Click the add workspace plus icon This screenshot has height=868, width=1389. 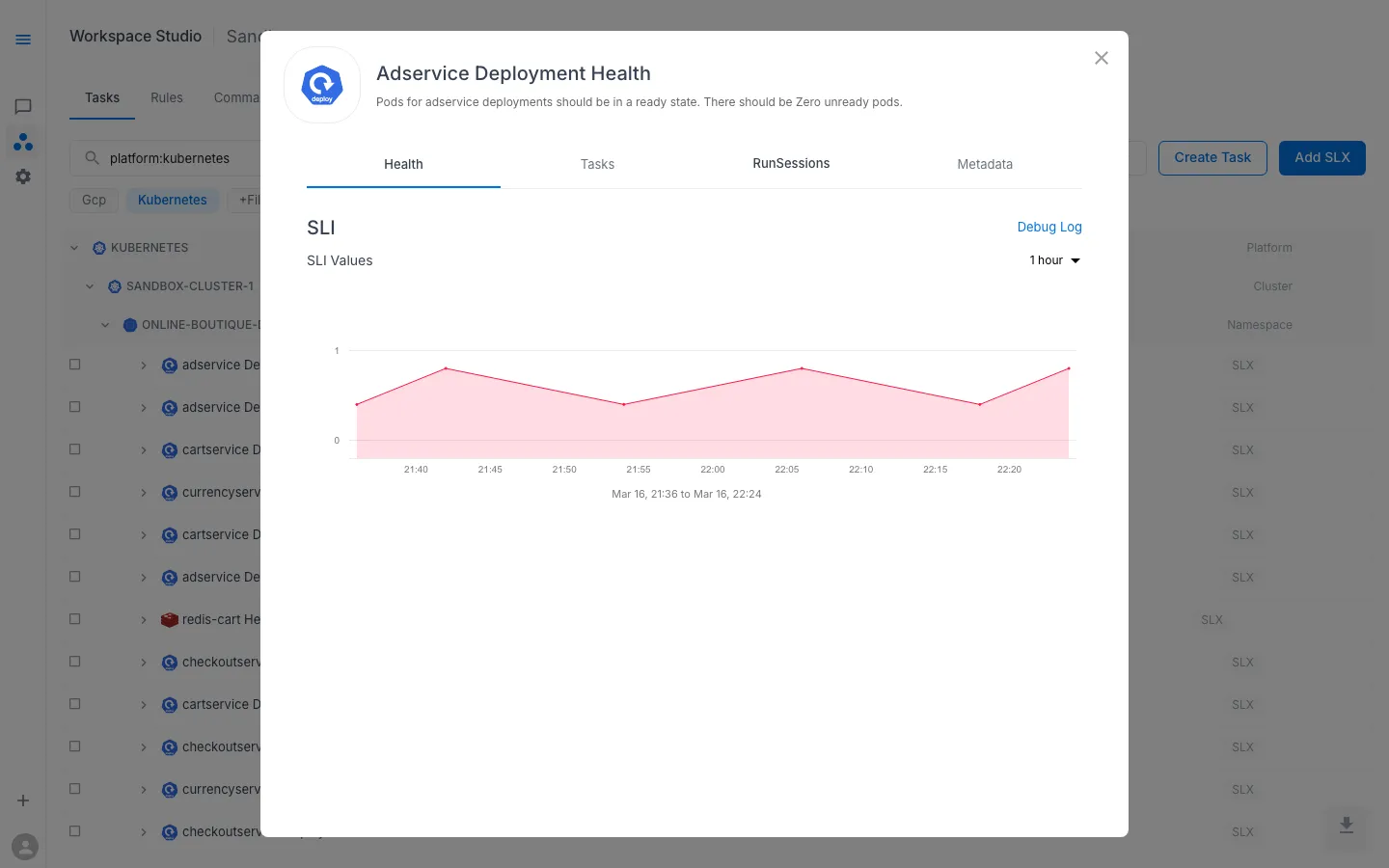point(23,800)
